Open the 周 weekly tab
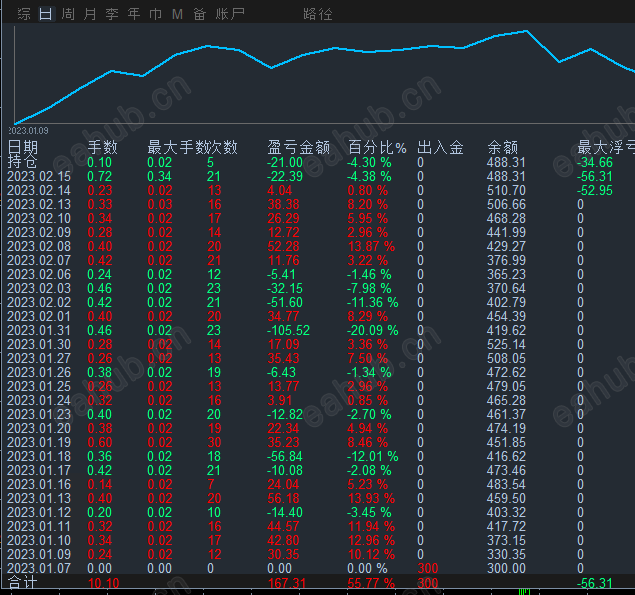The width and height of the screenshot is (635, 595). pos(67,14)
